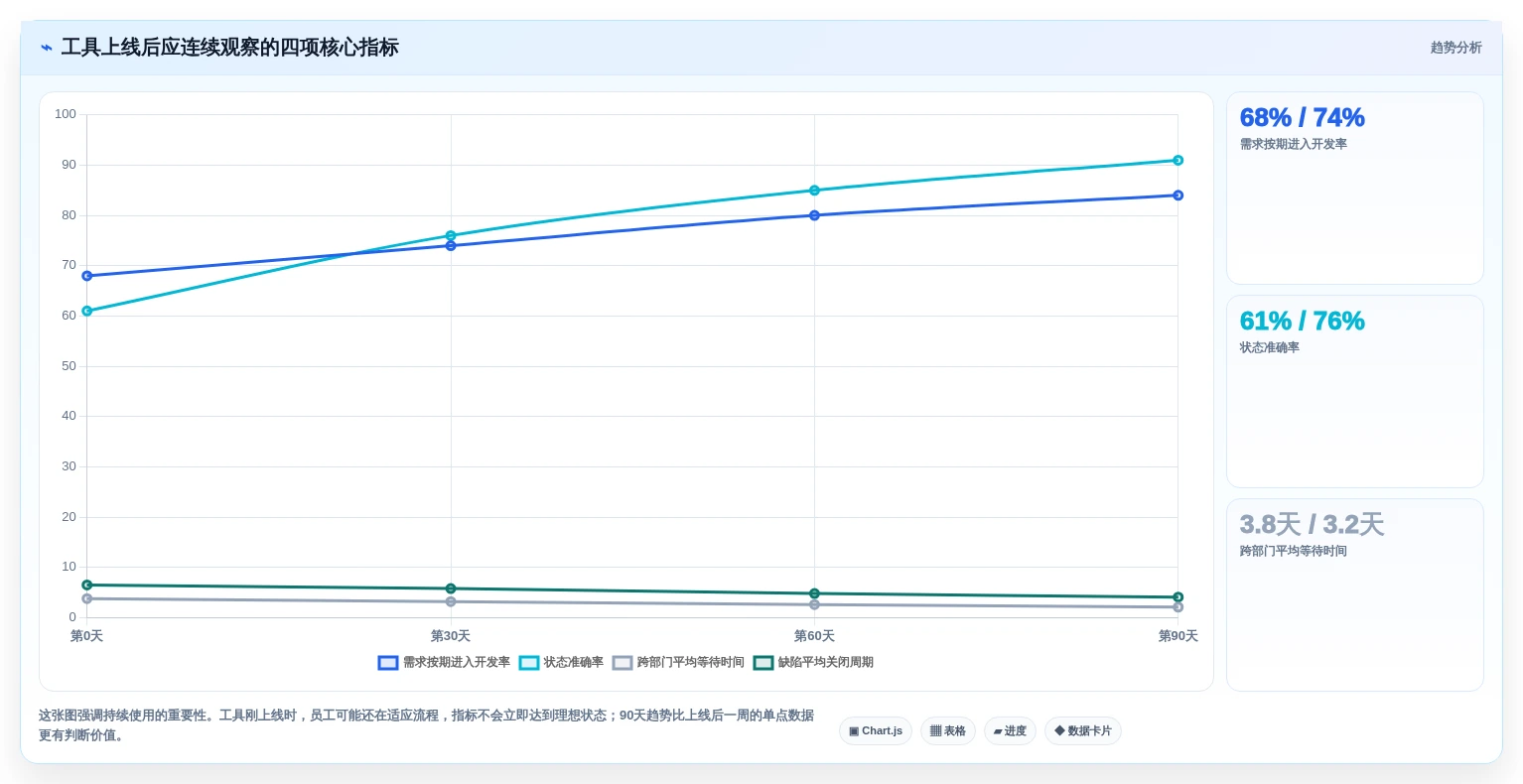Click legend label 跨部门平均等待时间

pos(691,663)
